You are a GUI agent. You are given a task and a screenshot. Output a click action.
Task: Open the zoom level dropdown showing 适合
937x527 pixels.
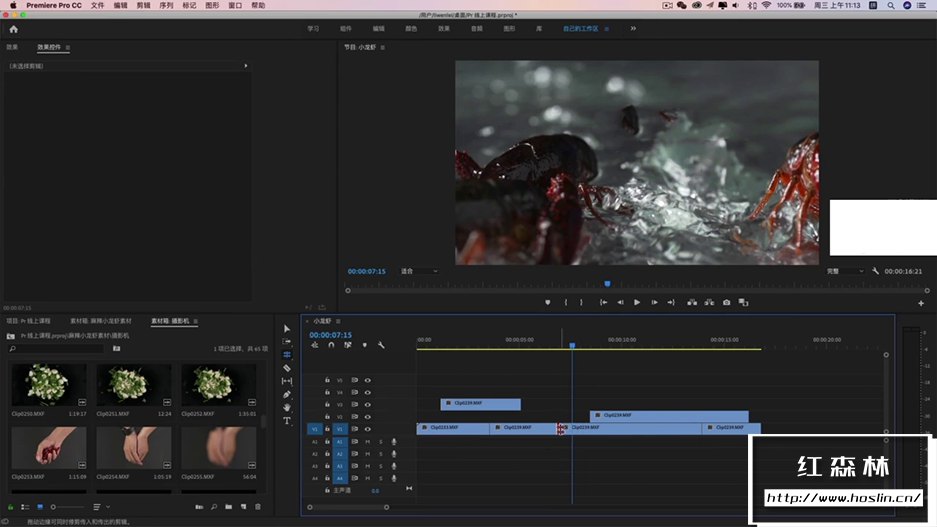click(419, 271)
